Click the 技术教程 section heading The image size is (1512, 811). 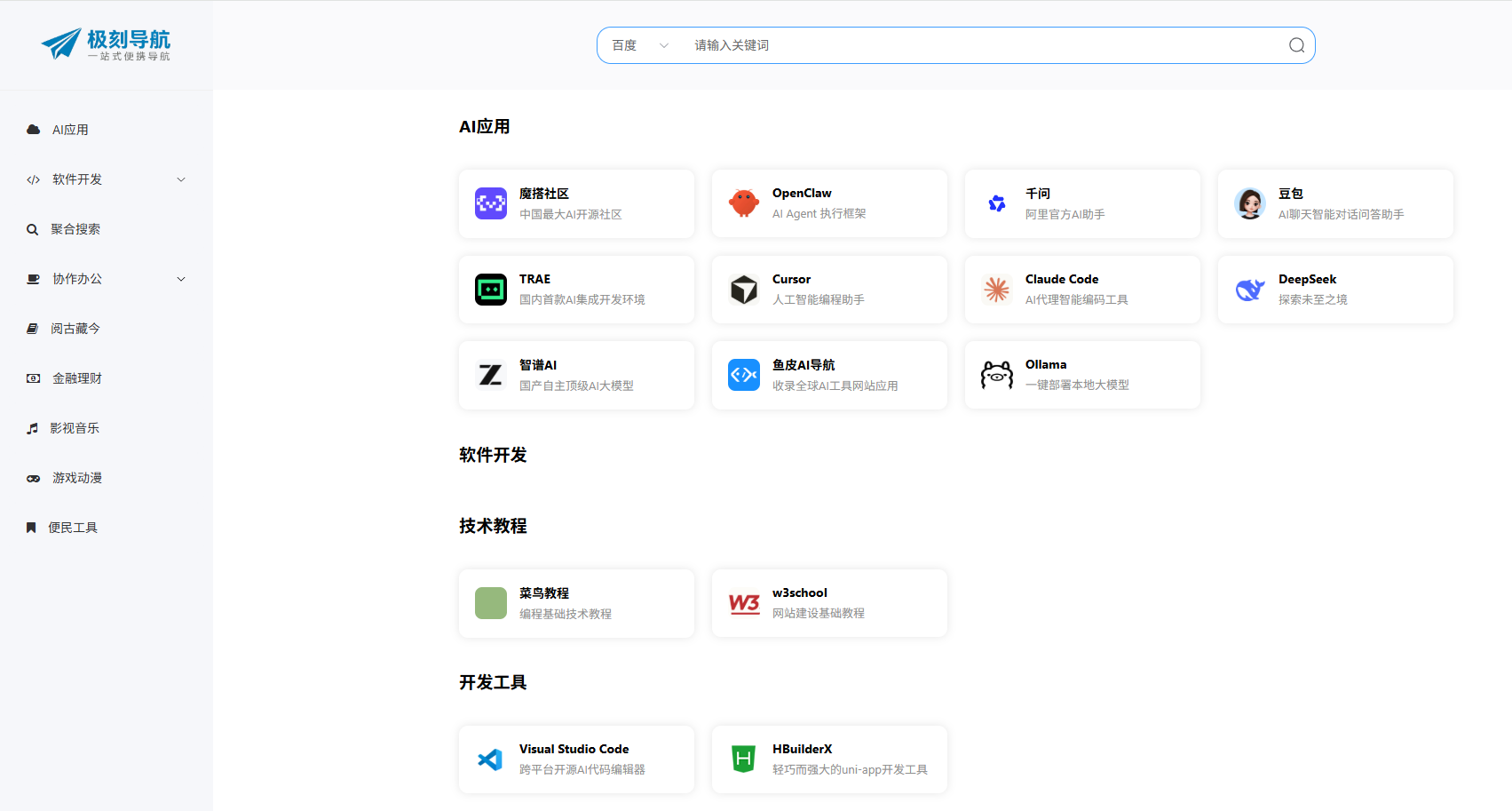tap(493, 526)
